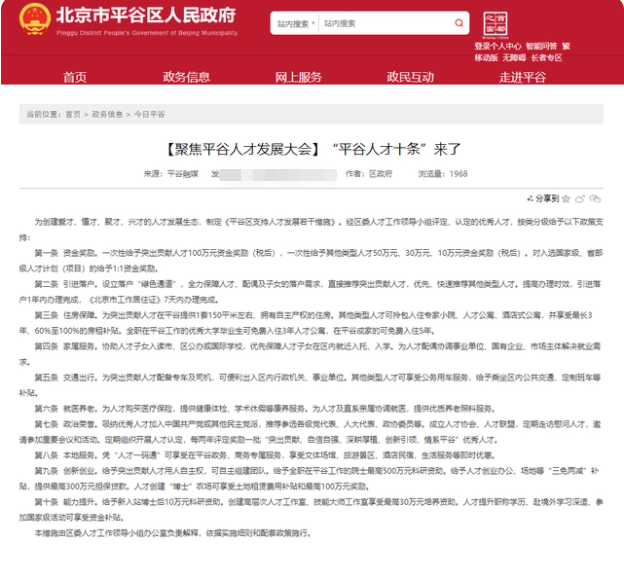Click 政务信息 in the breadcrumb
The image size is (624, 576).
tap(107, 114)
